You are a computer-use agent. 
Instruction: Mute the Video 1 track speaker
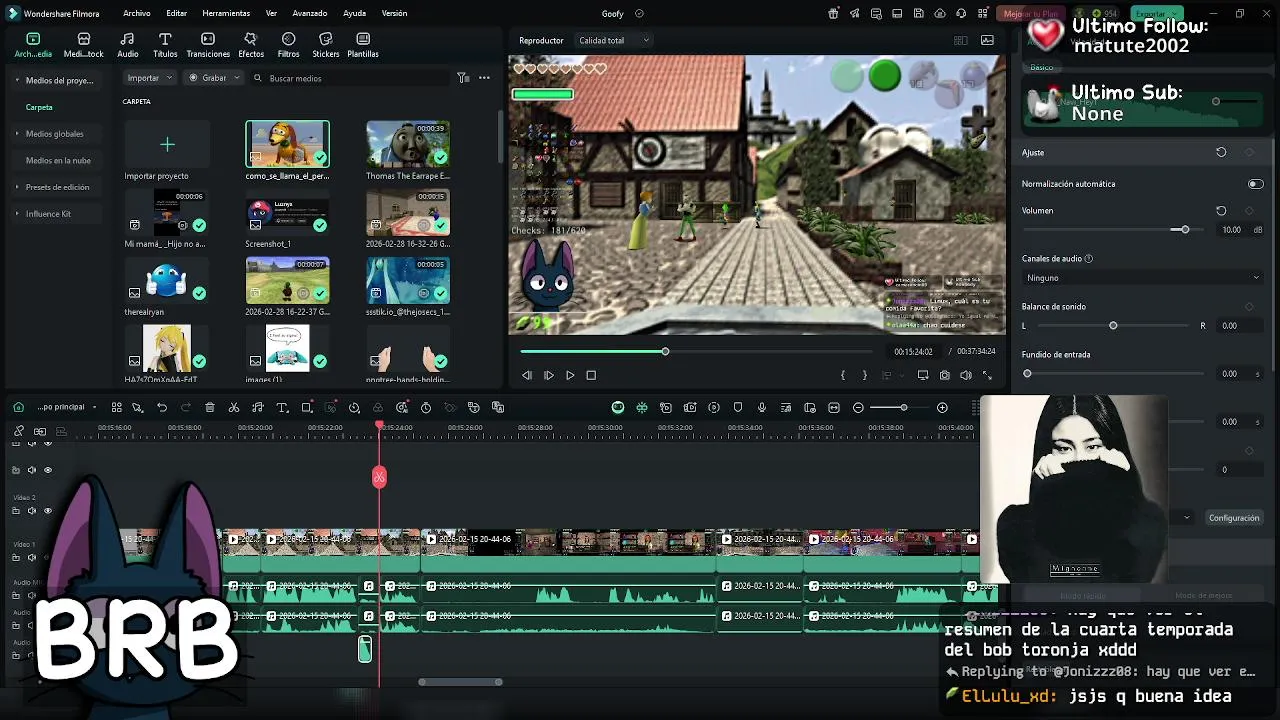[x=31, y=558]
